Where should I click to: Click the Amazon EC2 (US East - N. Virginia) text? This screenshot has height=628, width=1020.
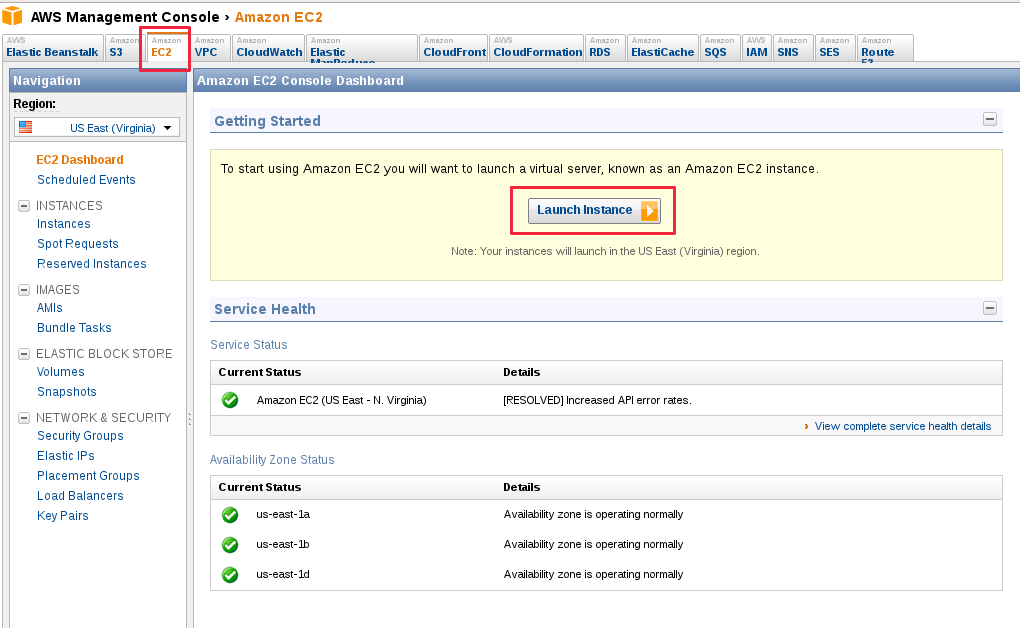pos(342,400)
